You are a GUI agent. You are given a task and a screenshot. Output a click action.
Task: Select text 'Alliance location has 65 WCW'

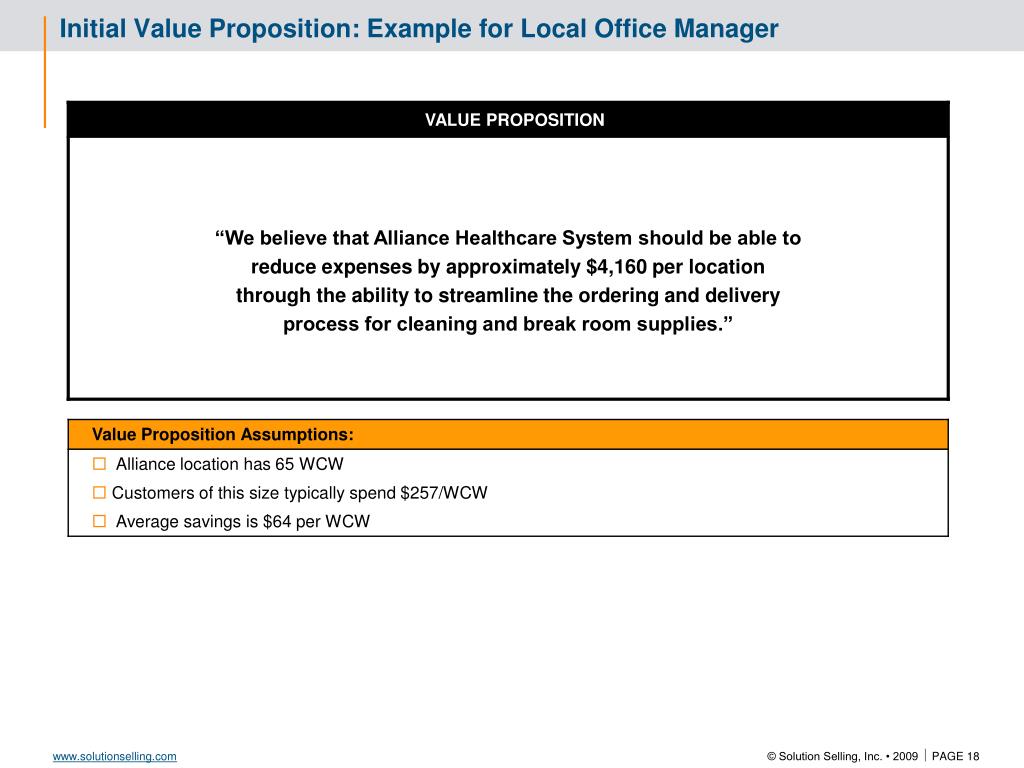coord(229,464)
